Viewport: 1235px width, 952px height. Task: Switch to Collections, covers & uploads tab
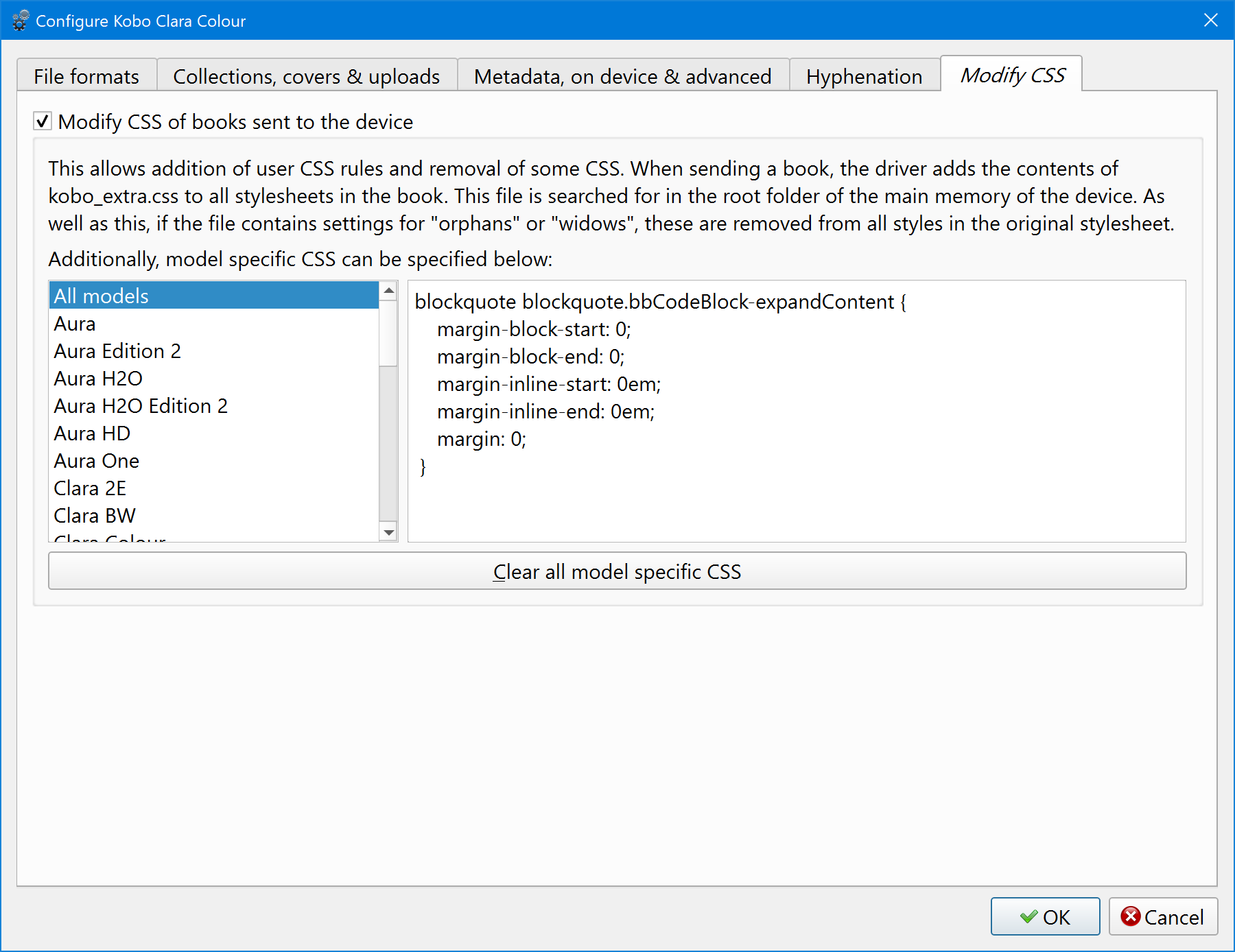tap(307, 75)
